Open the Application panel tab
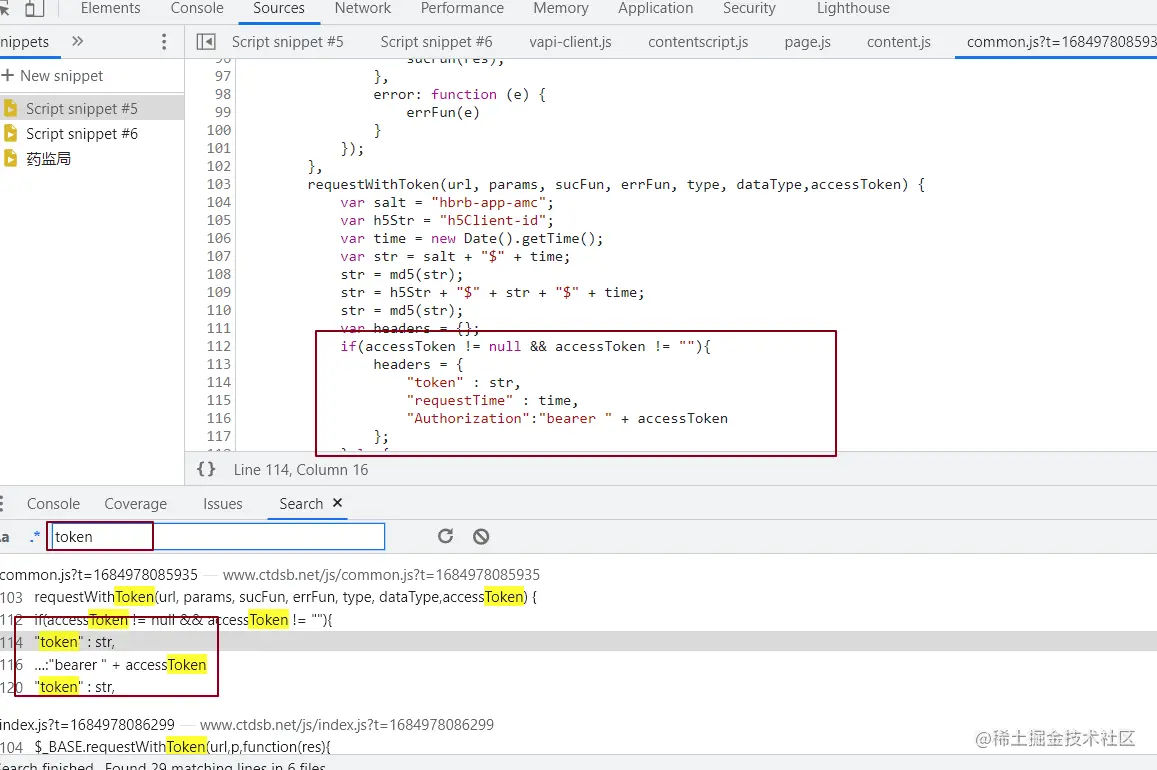Viewport: 1157px width, 770px height. point(655,8)
